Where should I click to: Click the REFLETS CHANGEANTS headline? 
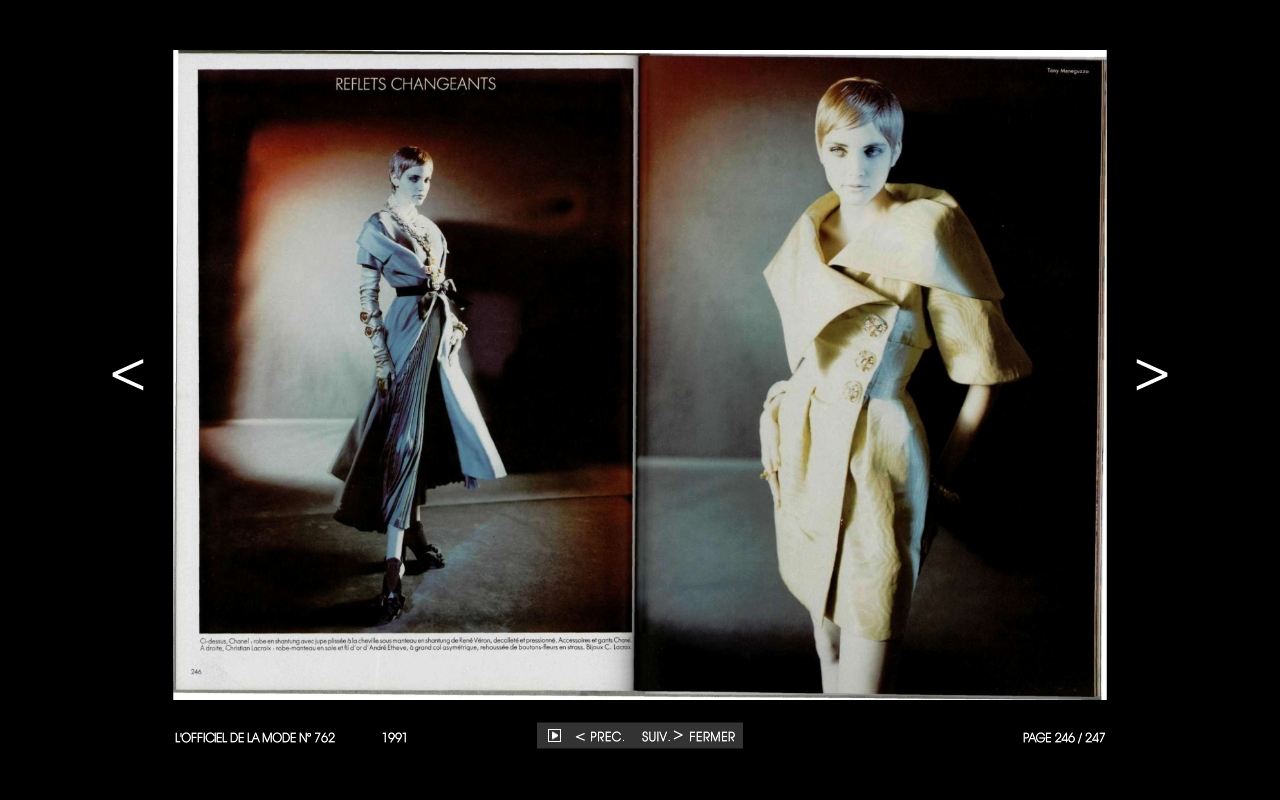pos(415,84)
